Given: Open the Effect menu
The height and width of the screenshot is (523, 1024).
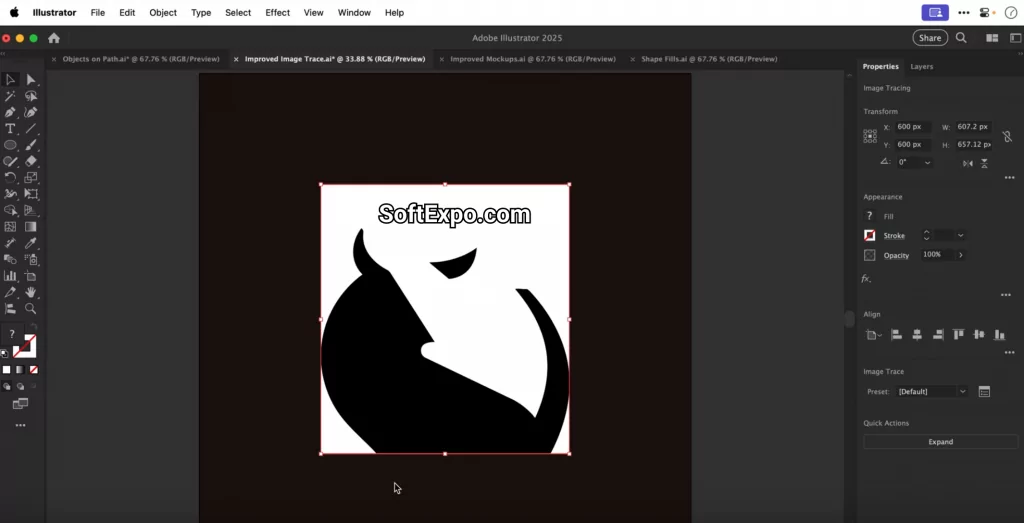Looking at the screenshot, I should (x=277, y=13).
